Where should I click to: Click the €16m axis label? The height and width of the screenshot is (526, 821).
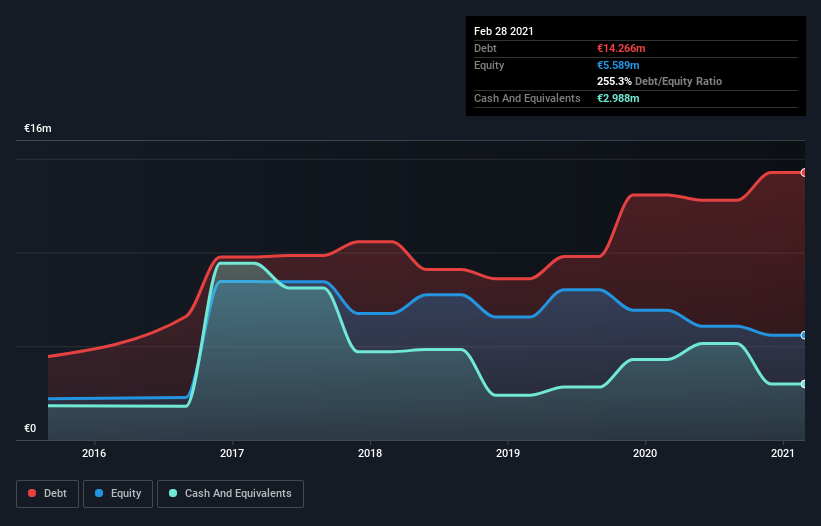(38, 128)
